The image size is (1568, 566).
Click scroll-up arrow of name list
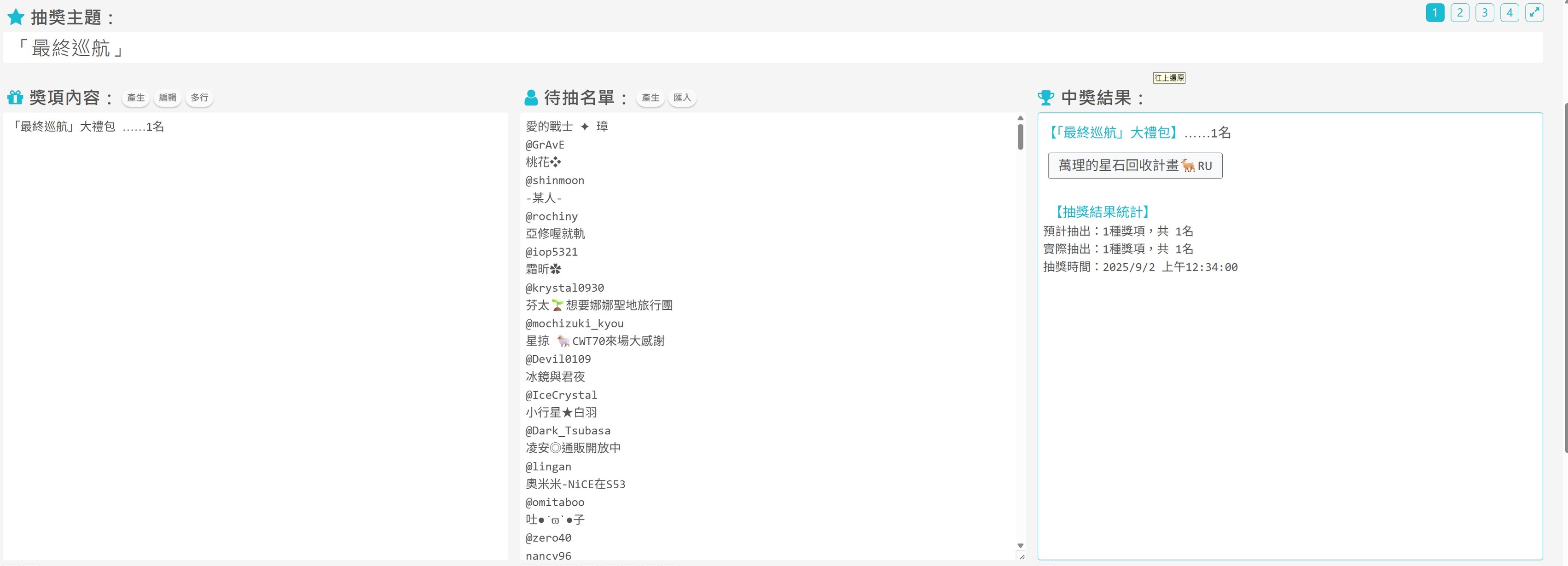pyautogui.click(x=1020, y=118)
